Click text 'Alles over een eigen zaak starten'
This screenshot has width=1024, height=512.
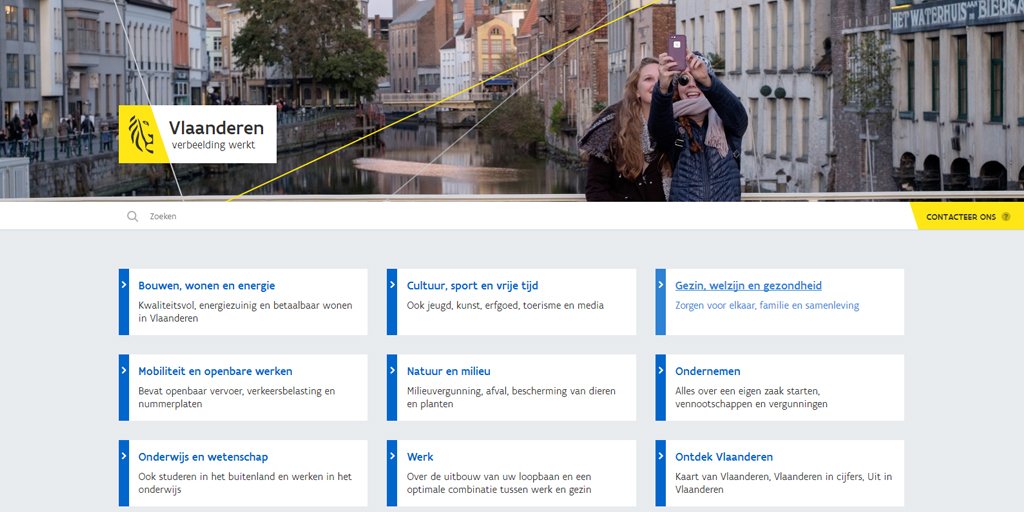coord(747,391)
